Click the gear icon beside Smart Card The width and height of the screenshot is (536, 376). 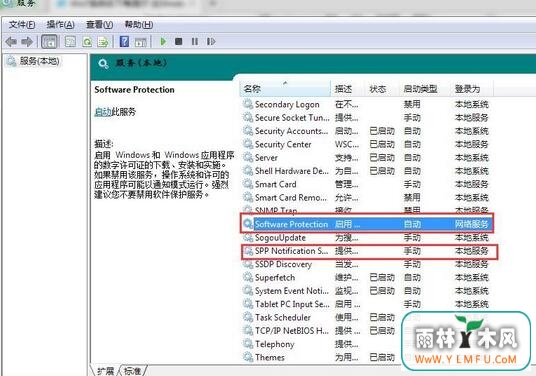(x=248, y=184)
